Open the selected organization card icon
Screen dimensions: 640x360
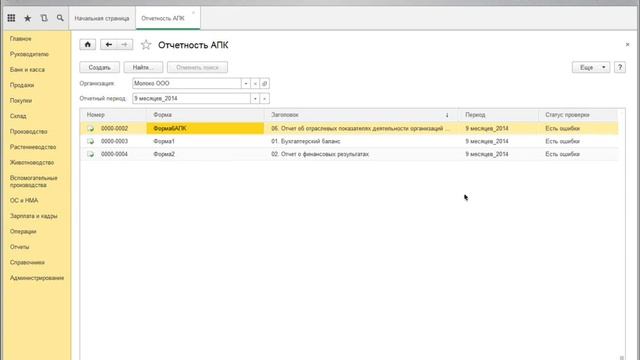point(264,83)
